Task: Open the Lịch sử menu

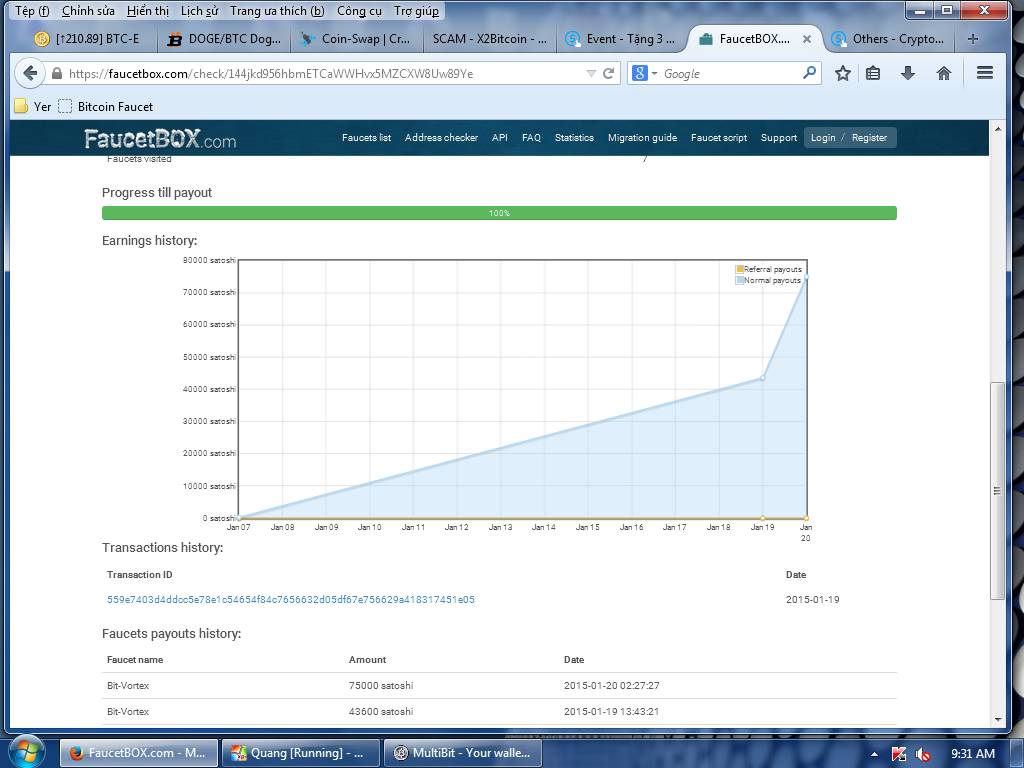Action: [199, 11]
